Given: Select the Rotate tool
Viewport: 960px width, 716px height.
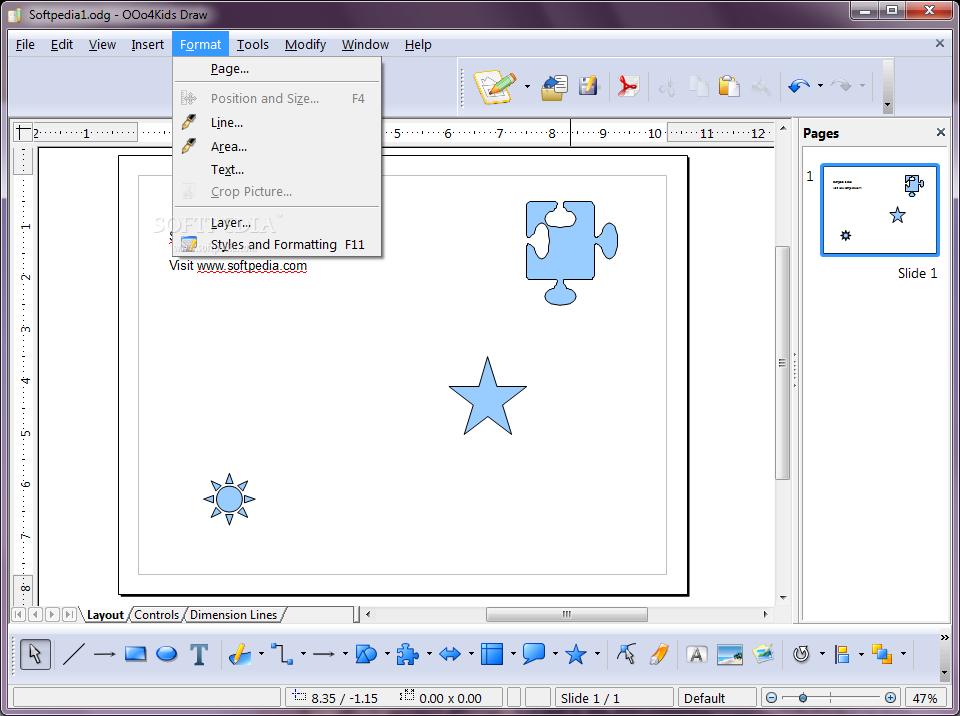Looking at the screenshot, I should [801, 654].
